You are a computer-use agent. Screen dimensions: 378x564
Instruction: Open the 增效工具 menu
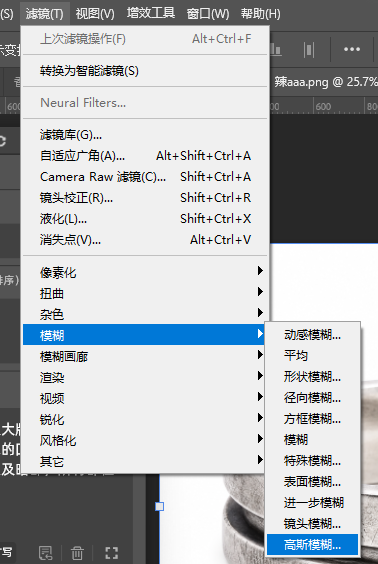click(151, 13)
